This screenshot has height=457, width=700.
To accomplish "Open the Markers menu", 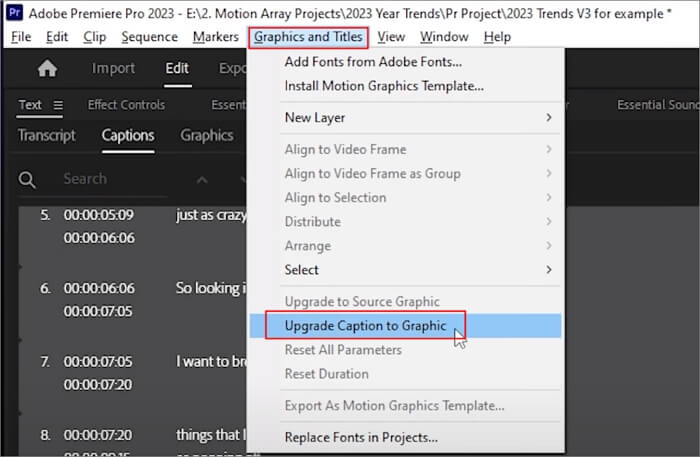I will [215, 37].
